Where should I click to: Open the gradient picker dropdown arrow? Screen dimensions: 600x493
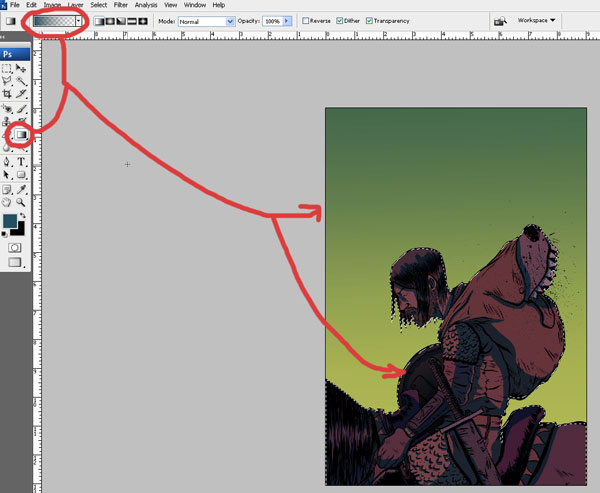click(78, 21)
